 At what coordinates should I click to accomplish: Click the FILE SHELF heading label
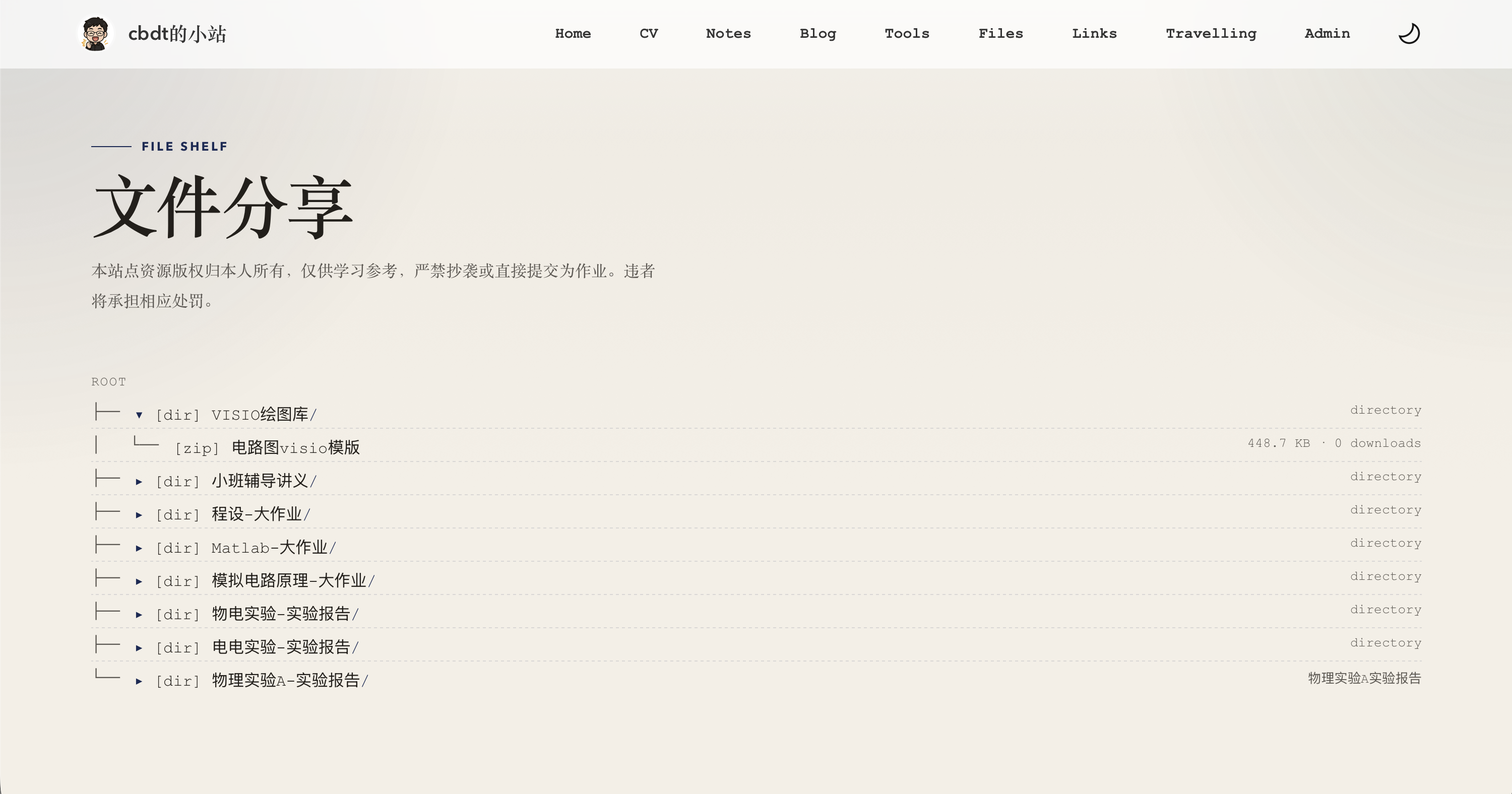point(184,146)
